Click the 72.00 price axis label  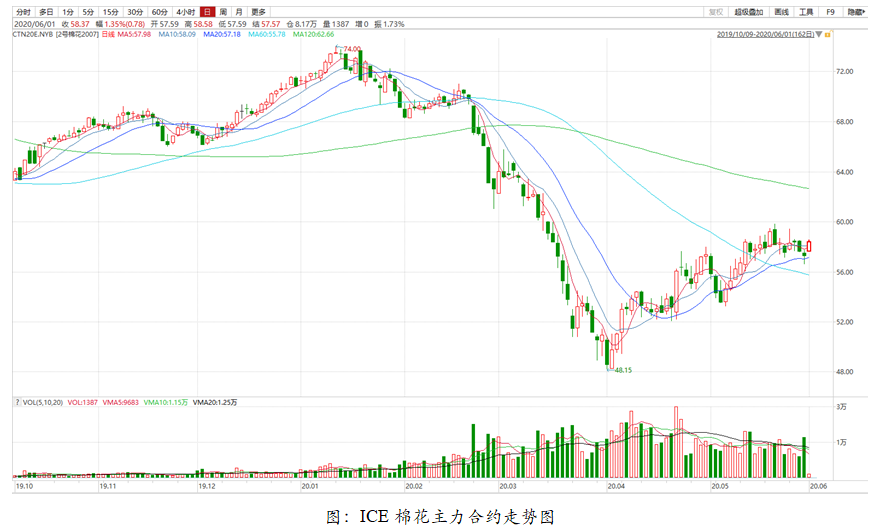845,72
